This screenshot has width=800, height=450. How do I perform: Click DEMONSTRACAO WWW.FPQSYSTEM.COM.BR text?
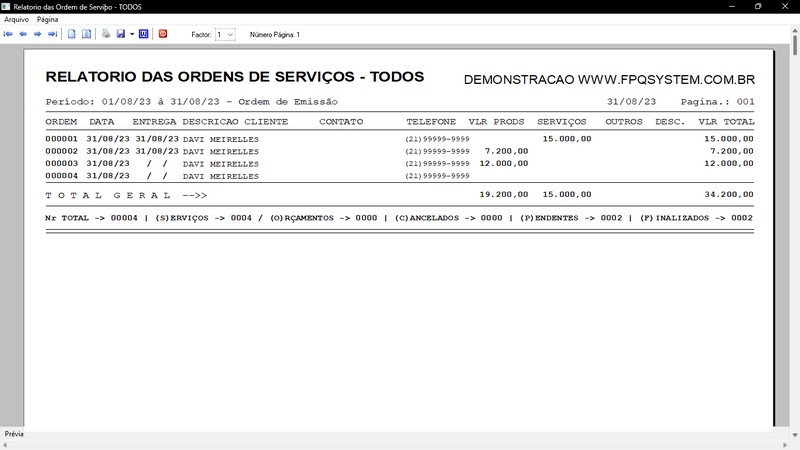tap(609, 80)
